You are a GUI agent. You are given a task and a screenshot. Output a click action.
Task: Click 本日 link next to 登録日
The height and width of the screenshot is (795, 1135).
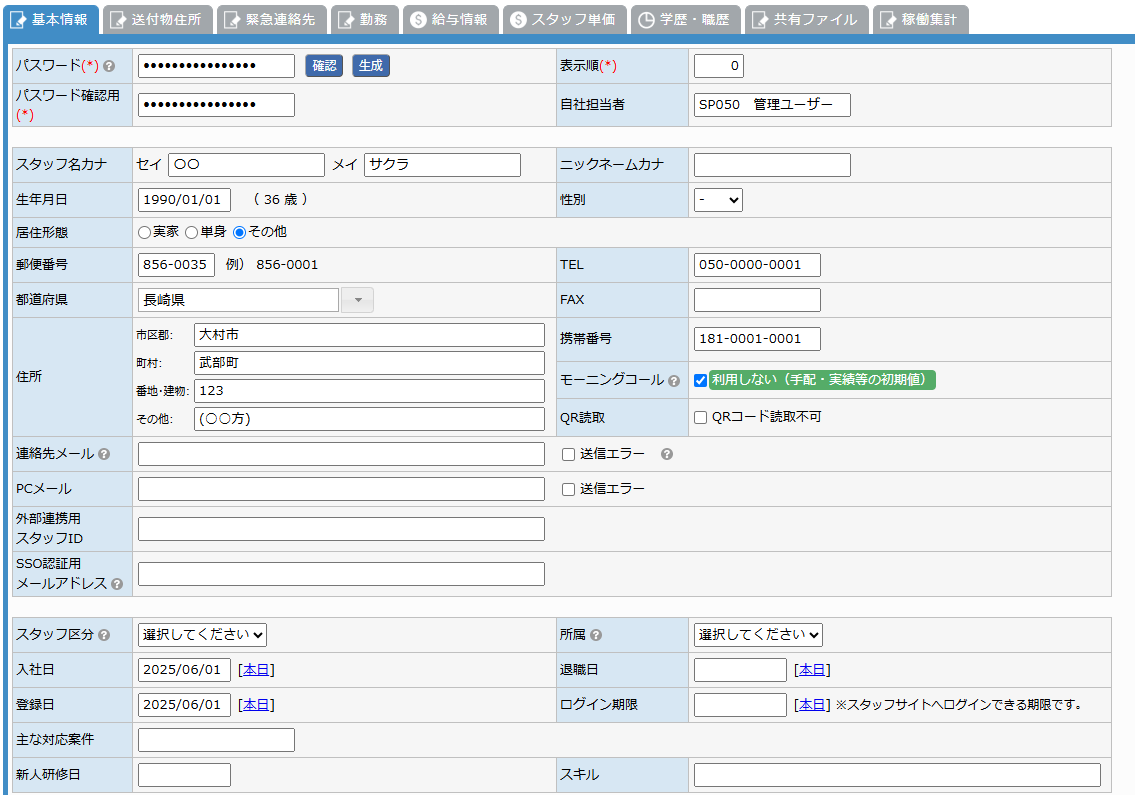(x=256, y=704)
